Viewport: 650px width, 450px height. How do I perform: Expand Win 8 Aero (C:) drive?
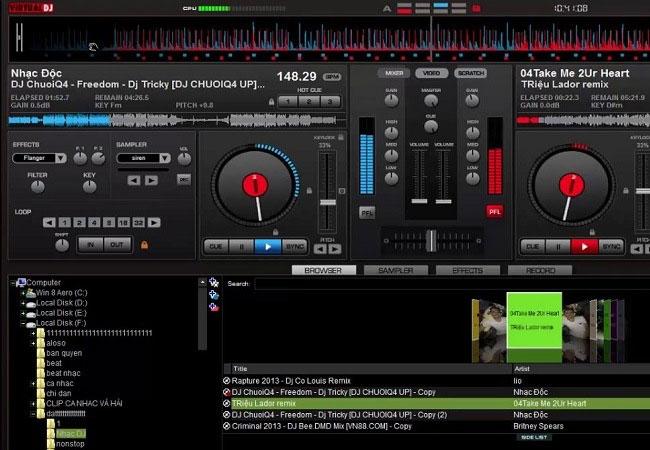23,293
